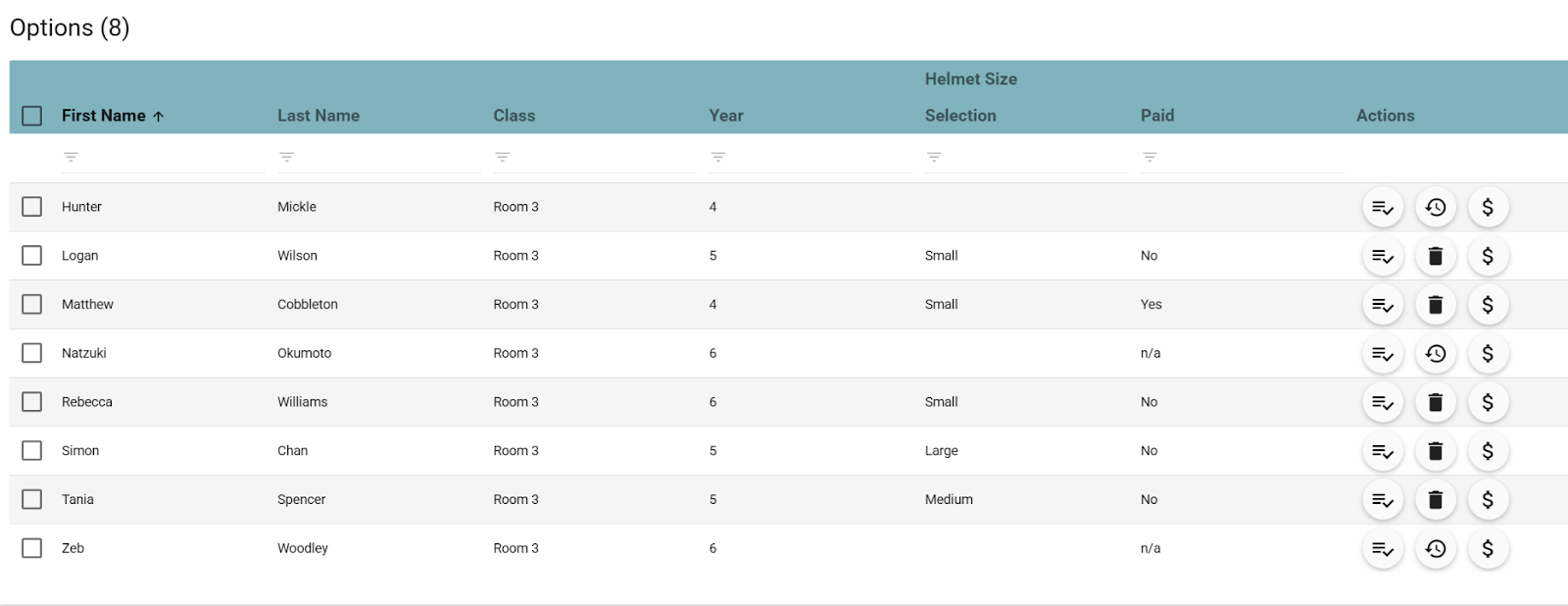
Task: Delete Simon Chan's selection with trash icon
Action: [x=1435, y=451]
